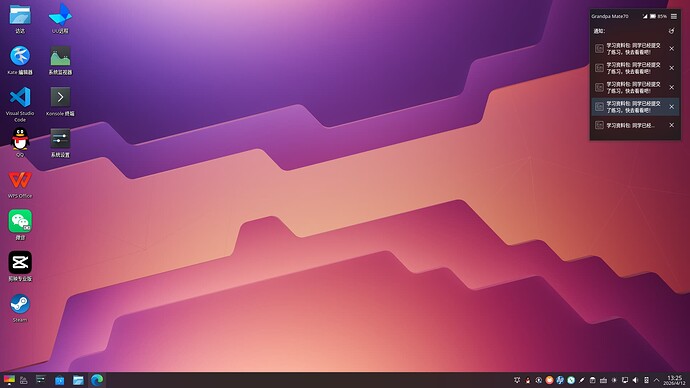Open the hamburger menu beside 85% battery

674,16
